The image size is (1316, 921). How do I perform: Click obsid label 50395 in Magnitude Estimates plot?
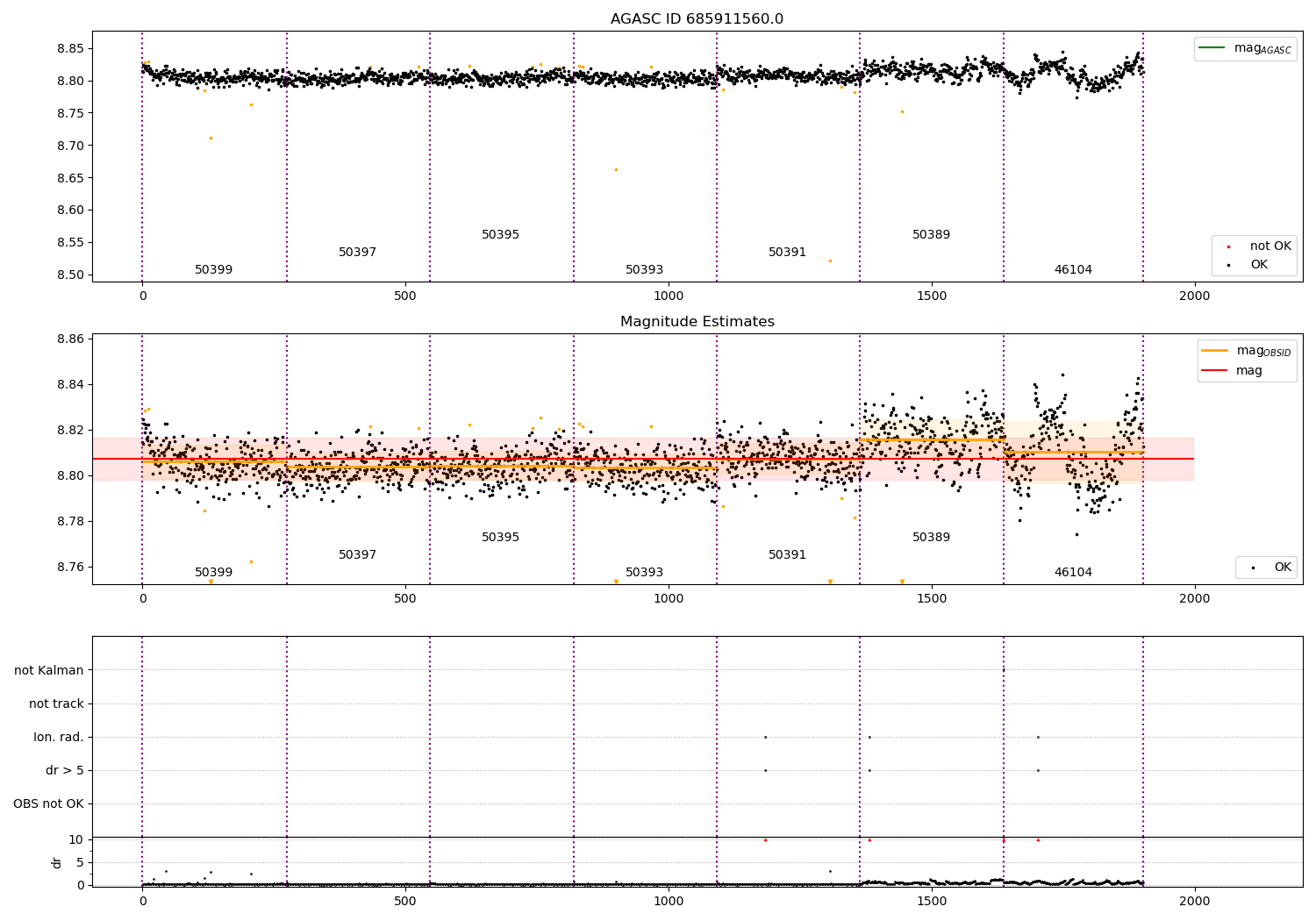point(500,538)
